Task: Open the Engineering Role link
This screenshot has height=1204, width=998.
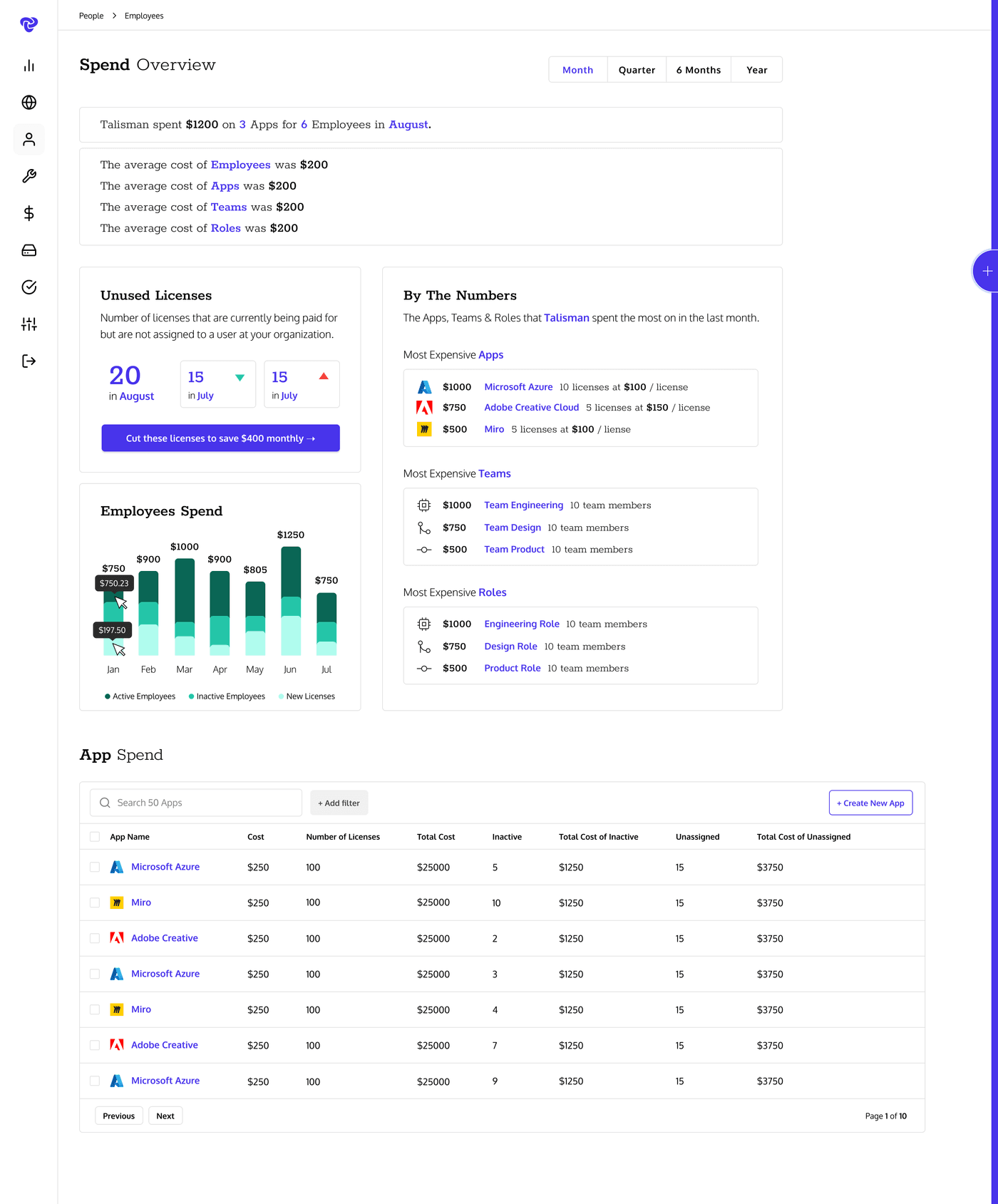Action: [522, 624]
